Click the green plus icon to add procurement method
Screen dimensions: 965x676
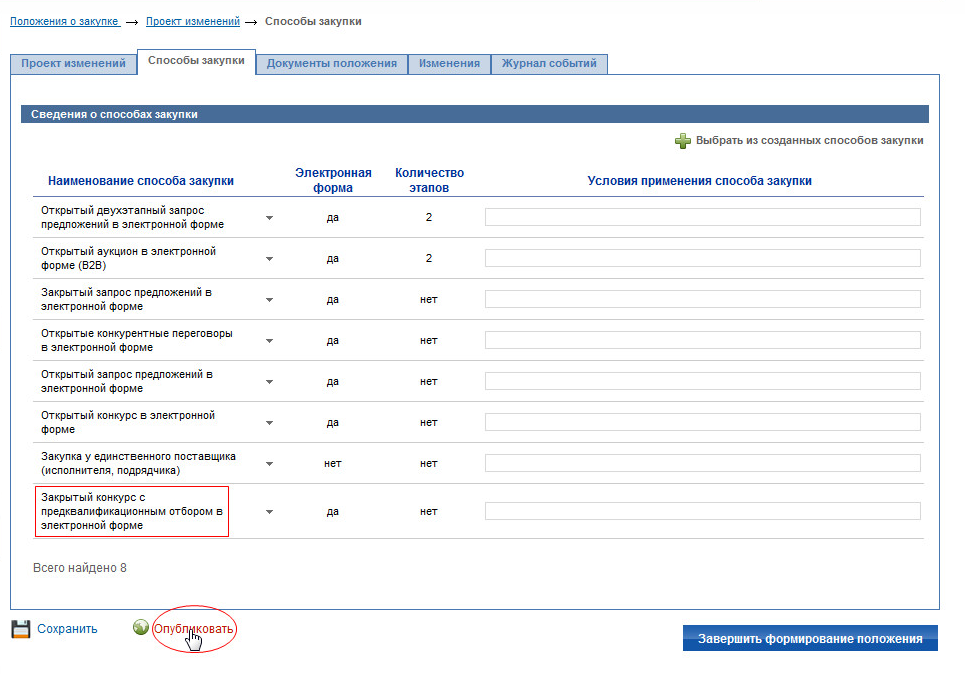(683, 141)
